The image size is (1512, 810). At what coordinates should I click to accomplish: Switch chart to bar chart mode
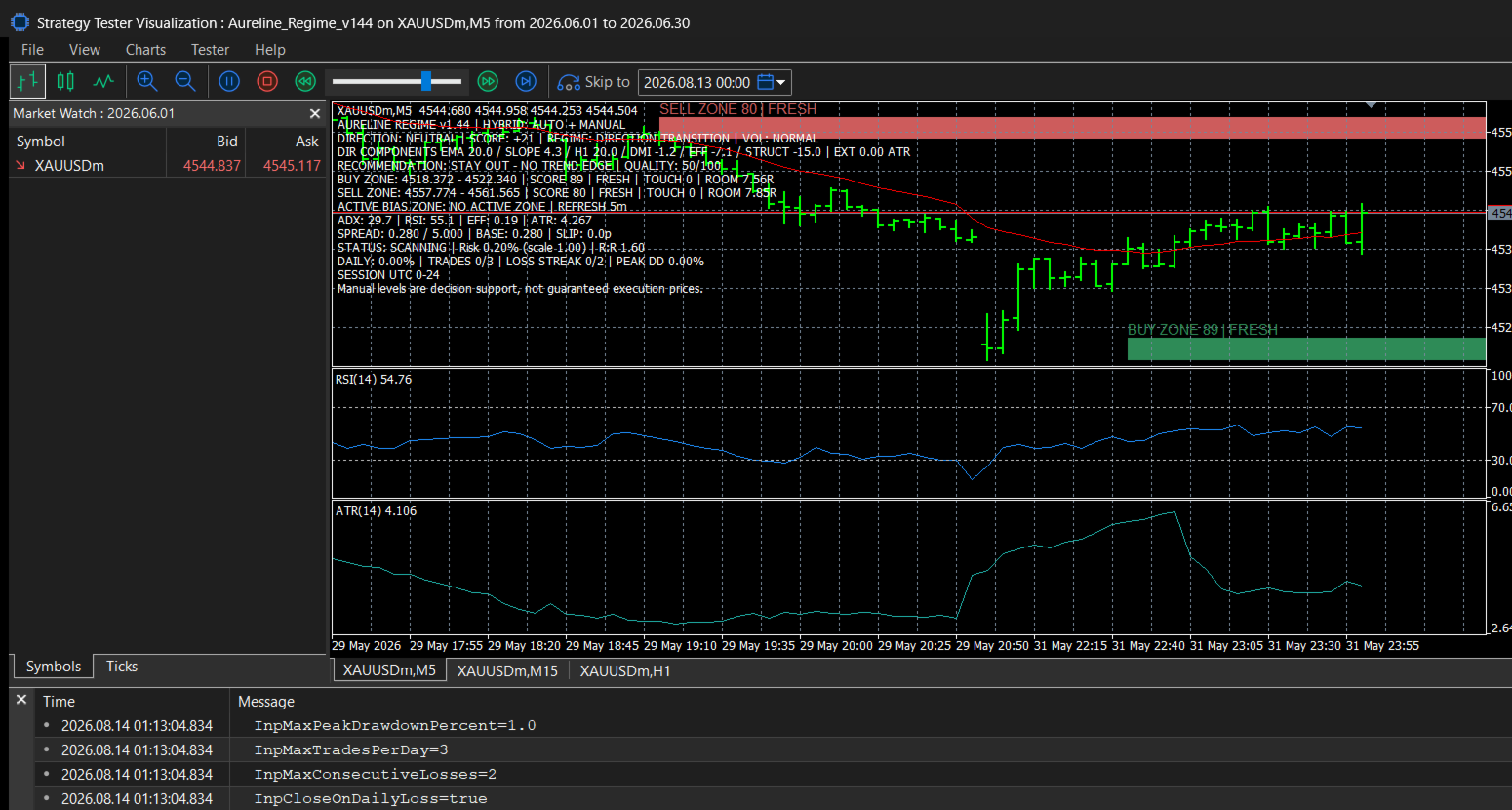pos(28,81)
